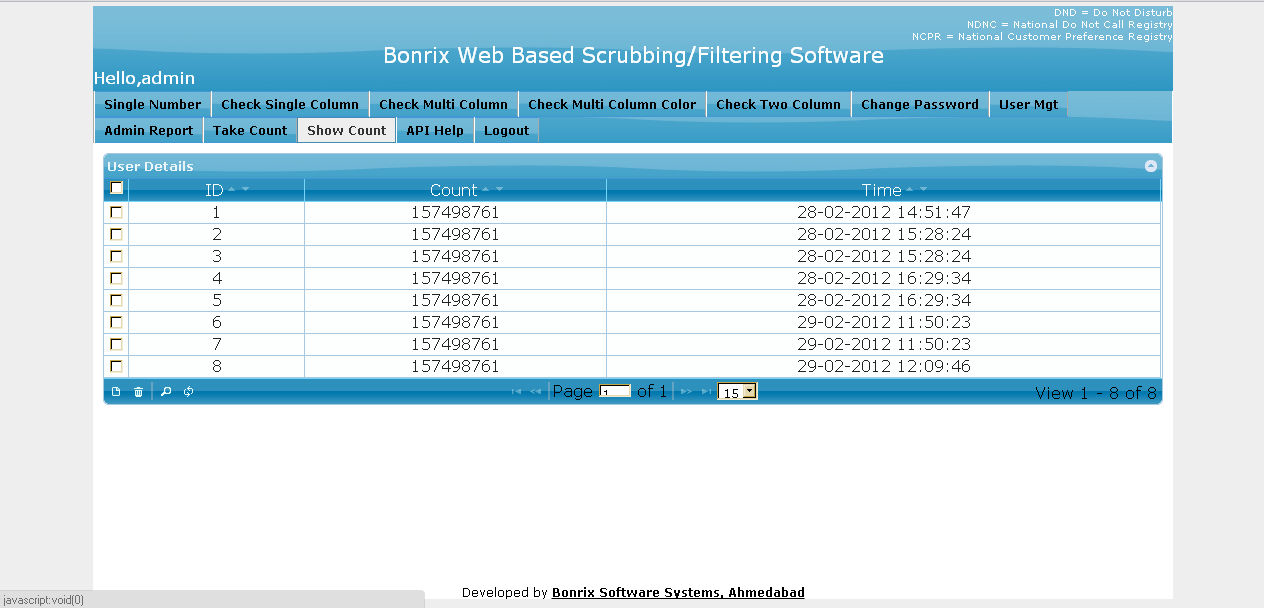Viewport: 1264px width, 608px height.
Task: Check the checkbox for row ID 1
Action: (117, 212)
